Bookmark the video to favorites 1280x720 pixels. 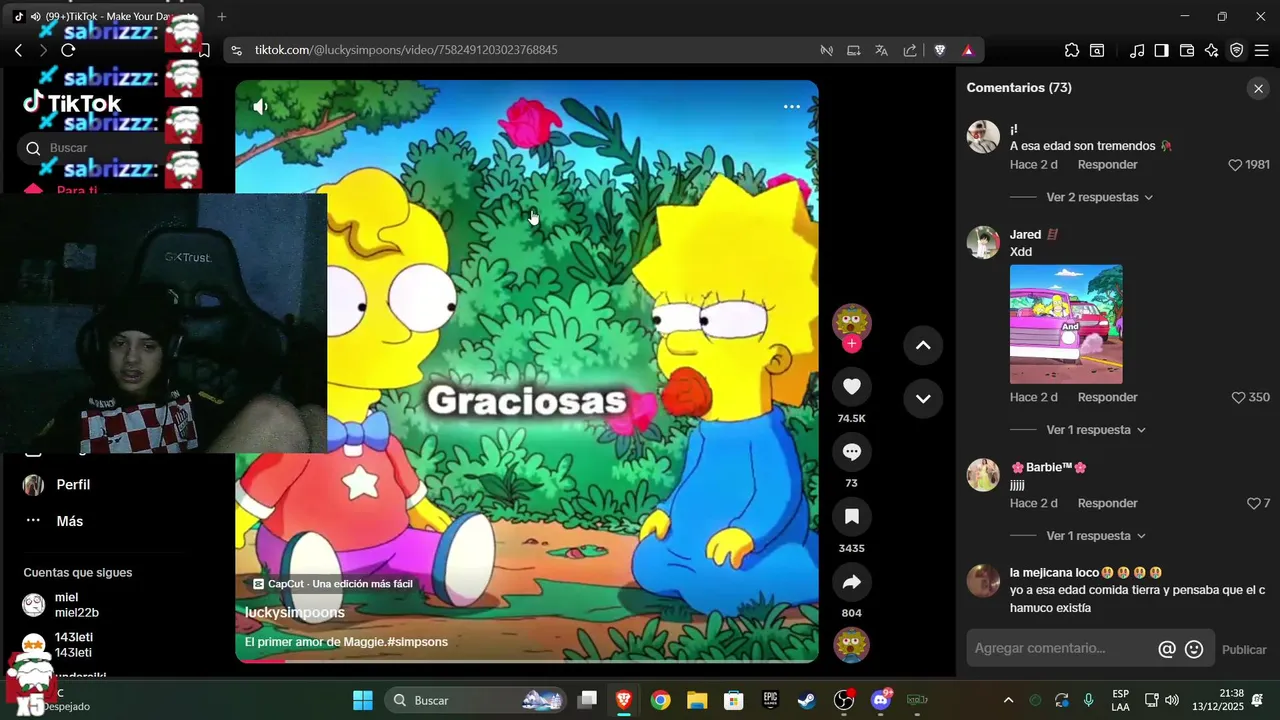(852, 517)
